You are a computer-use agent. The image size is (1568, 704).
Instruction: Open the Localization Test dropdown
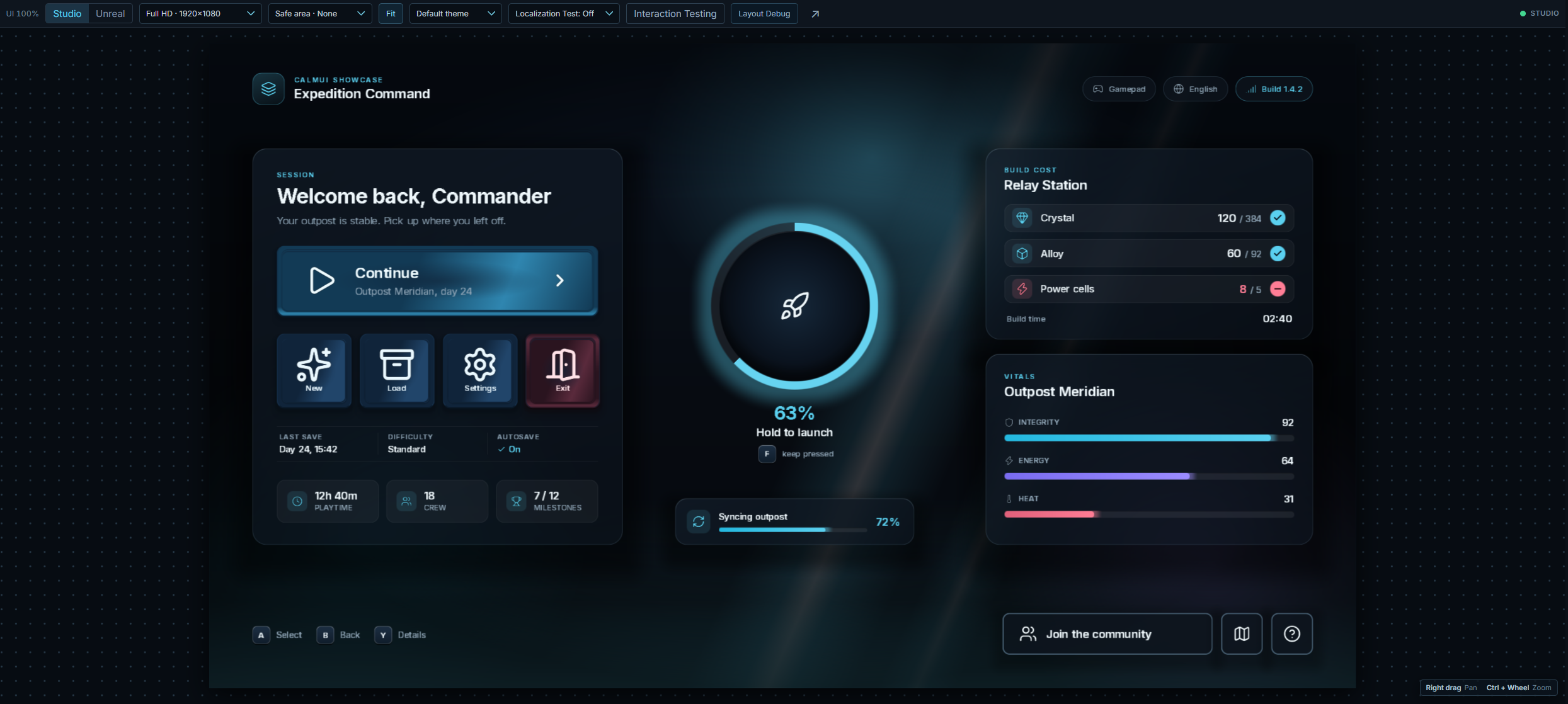point(564,14)
